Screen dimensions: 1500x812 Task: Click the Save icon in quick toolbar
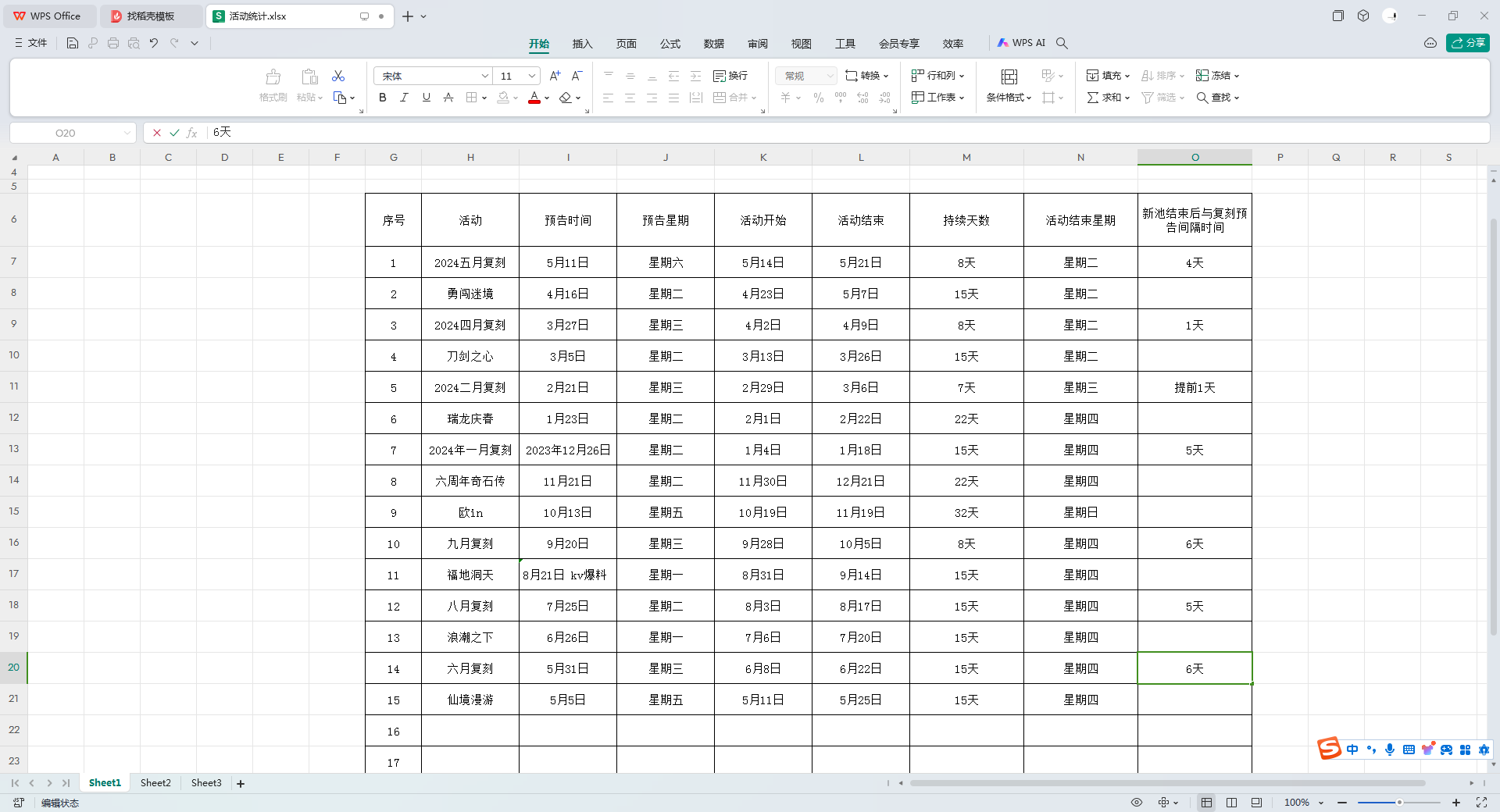pos(73,44)
